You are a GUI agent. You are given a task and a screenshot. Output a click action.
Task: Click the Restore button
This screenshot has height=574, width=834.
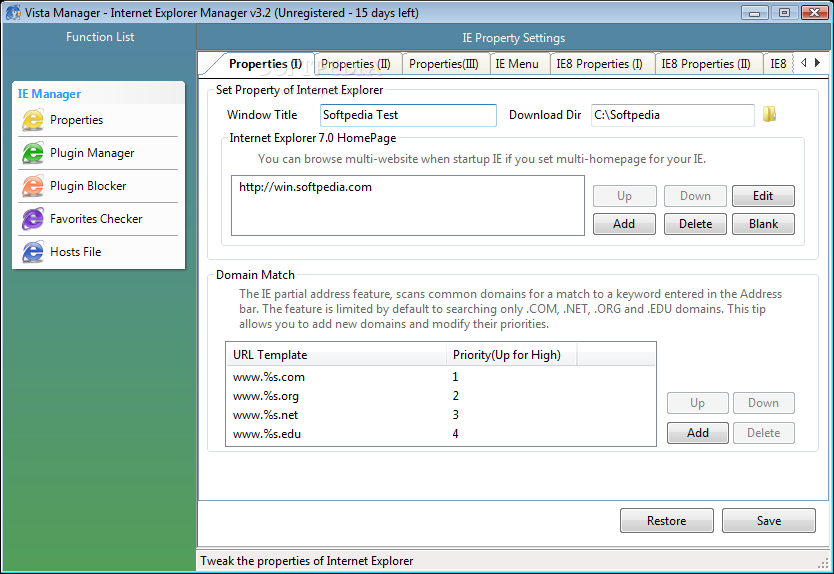666,521
